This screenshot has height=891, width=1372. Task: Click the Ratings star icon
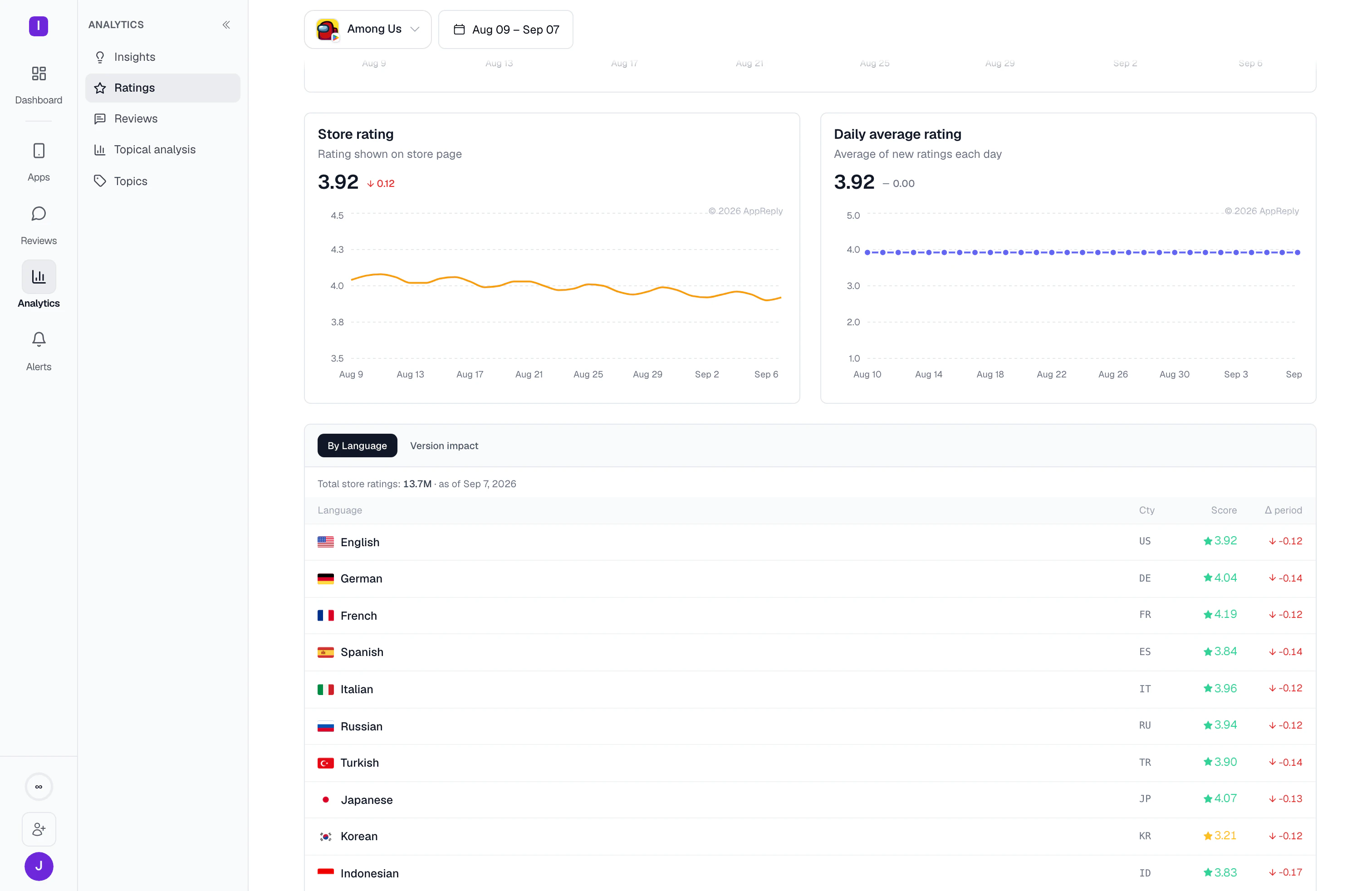coord(100,88)
